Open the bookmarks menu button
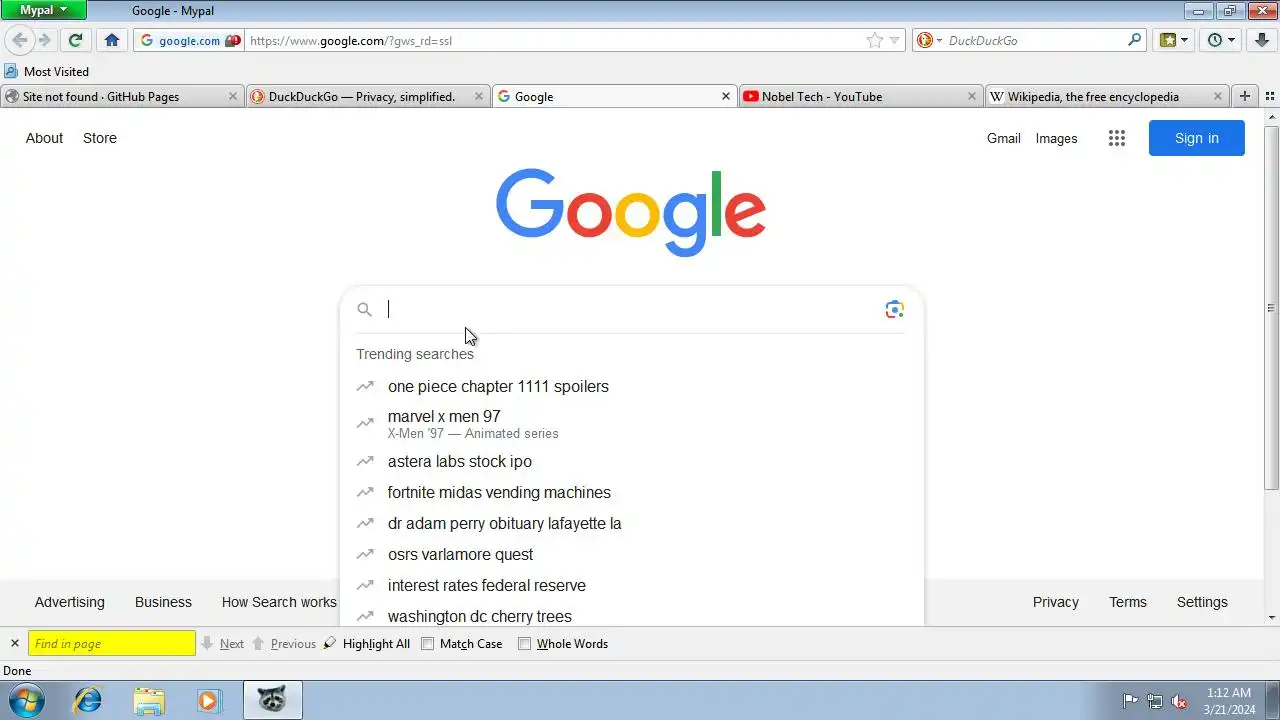 click(x=1174, y=40)
